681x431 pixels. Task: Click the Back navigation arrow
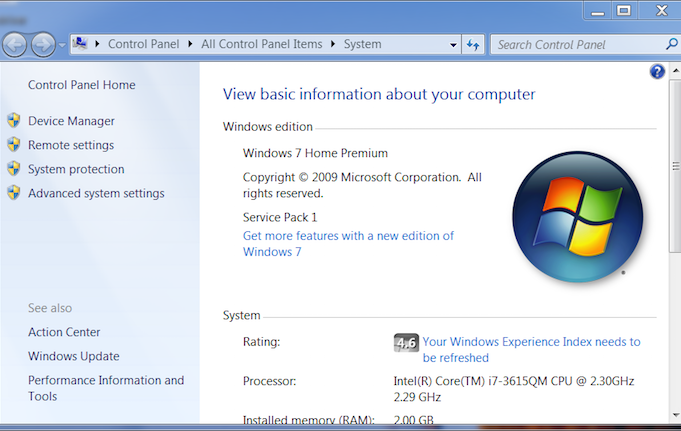[15, 44]
